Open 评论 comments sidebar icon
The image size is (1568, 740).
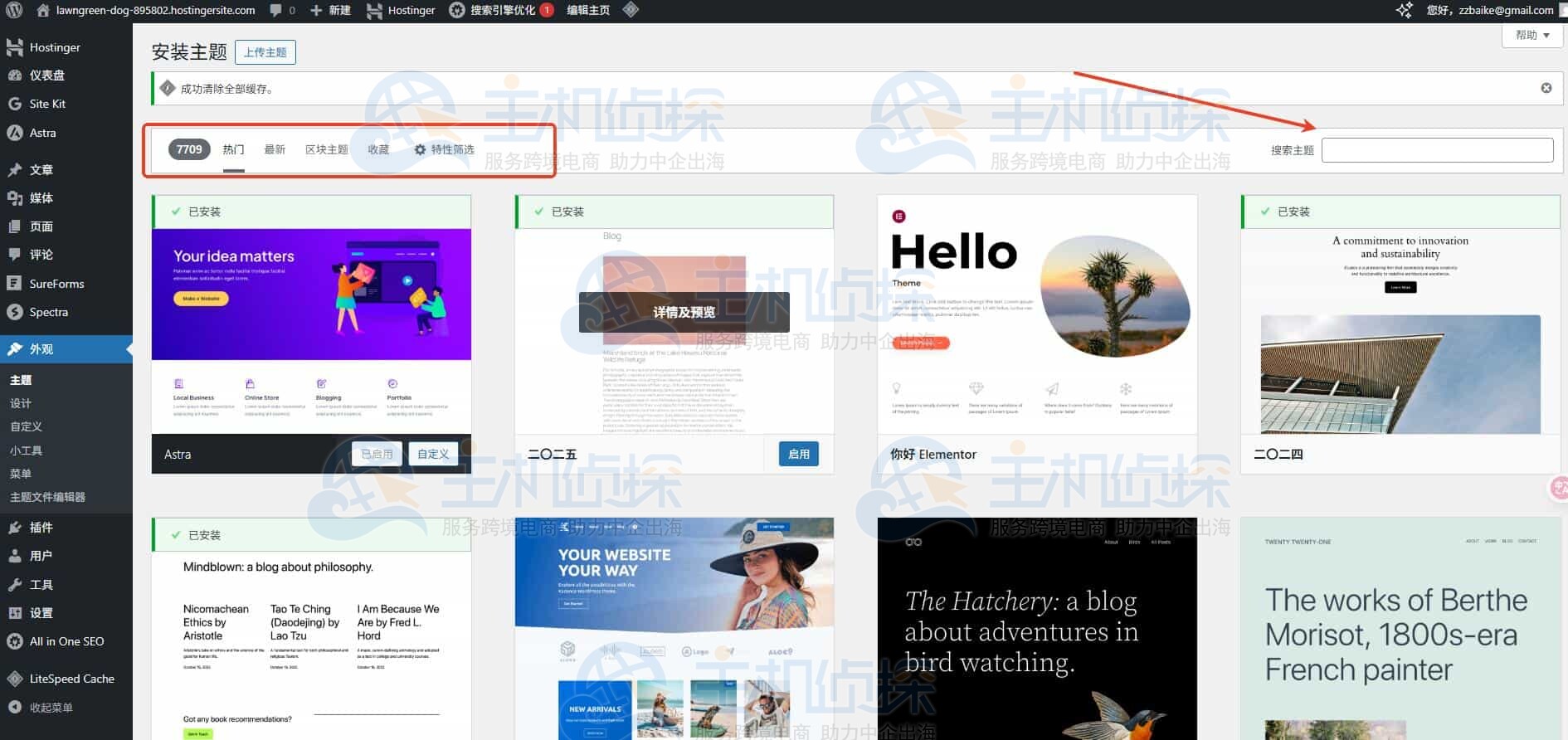click(x=15, y=255)
